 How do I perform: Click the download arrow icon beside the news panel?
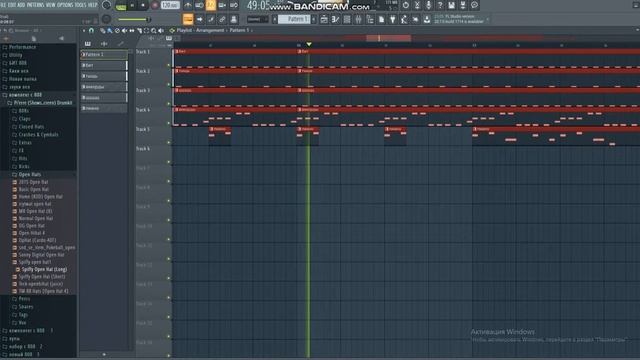[x=427, y=19]
